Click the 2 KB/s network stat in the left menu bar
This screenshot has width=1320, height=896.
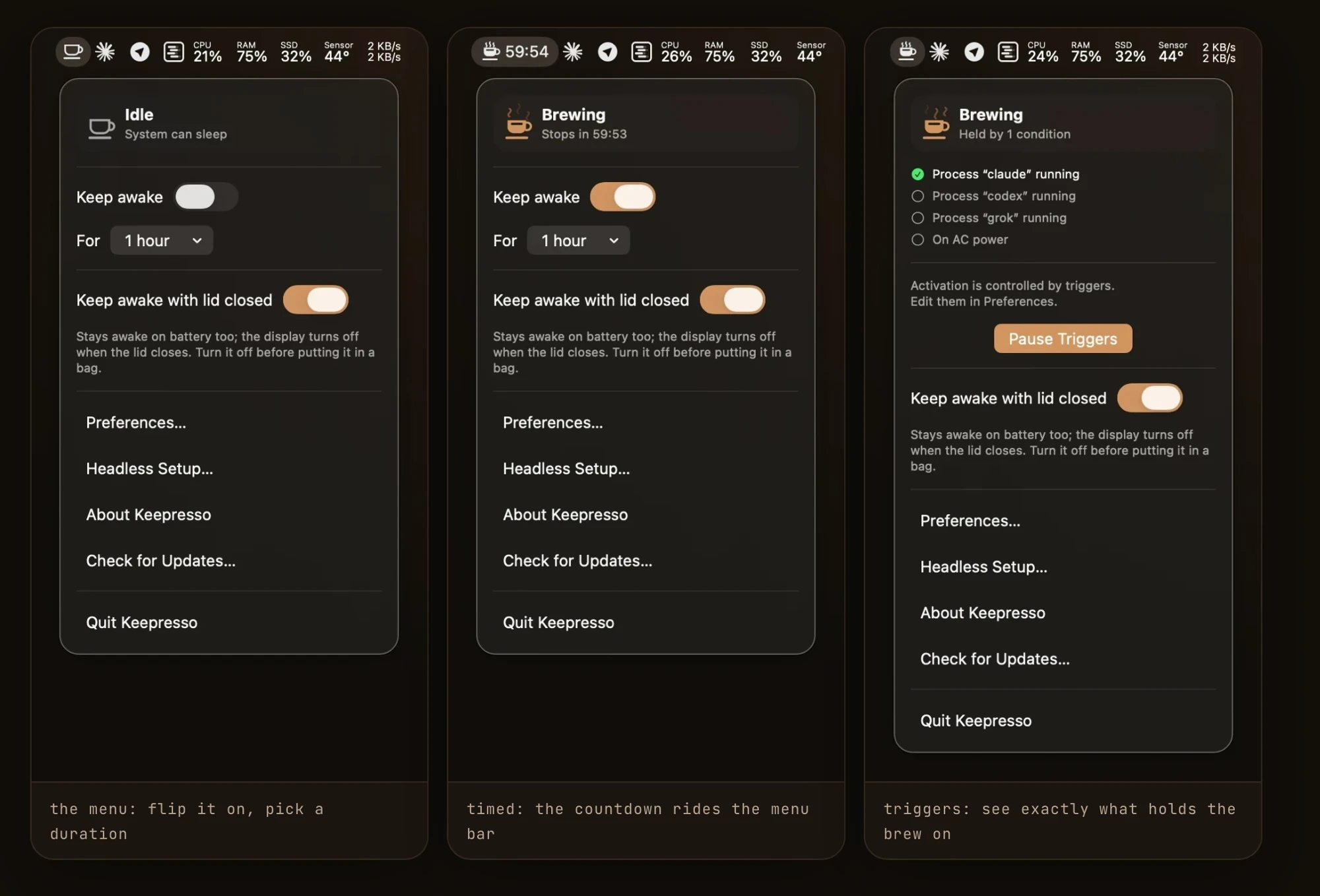coord(384,52)
